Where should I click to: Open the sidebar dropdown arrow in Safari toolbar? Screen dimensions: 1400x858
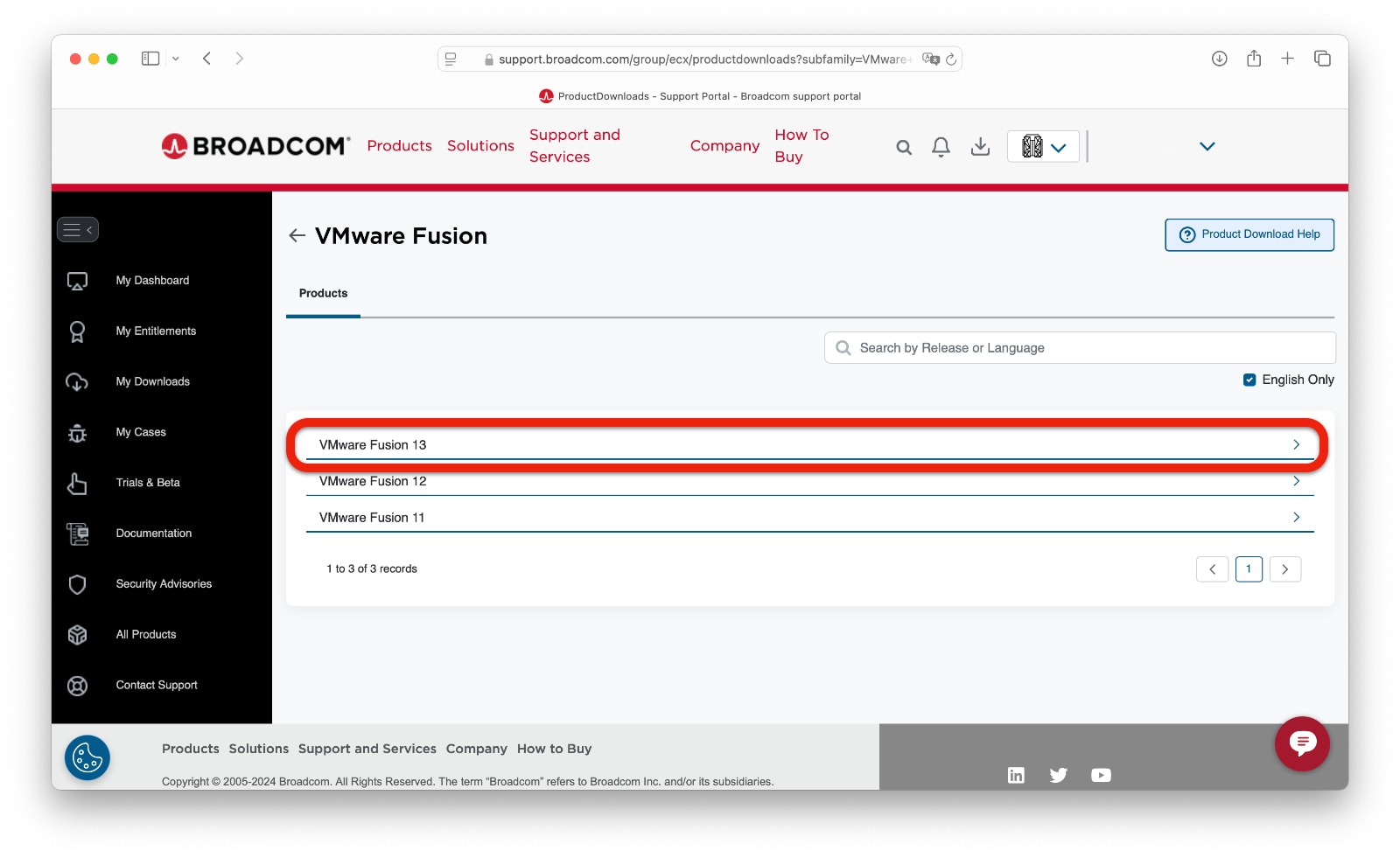176,59
